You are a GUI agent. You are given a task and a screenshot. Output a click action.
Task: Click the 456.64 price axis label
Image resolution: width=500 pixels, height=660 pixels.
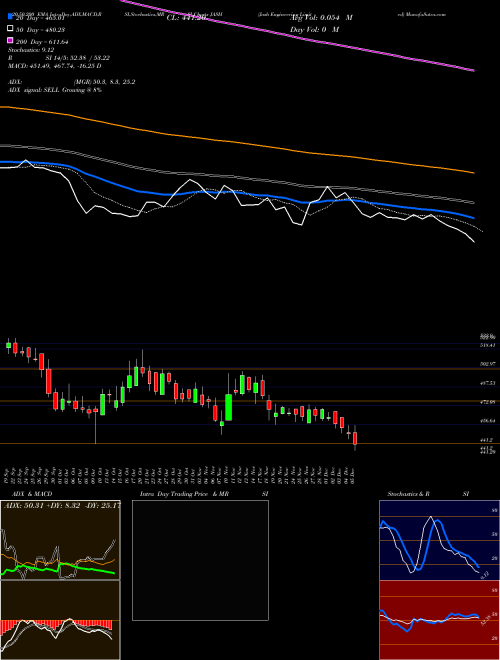487,420
